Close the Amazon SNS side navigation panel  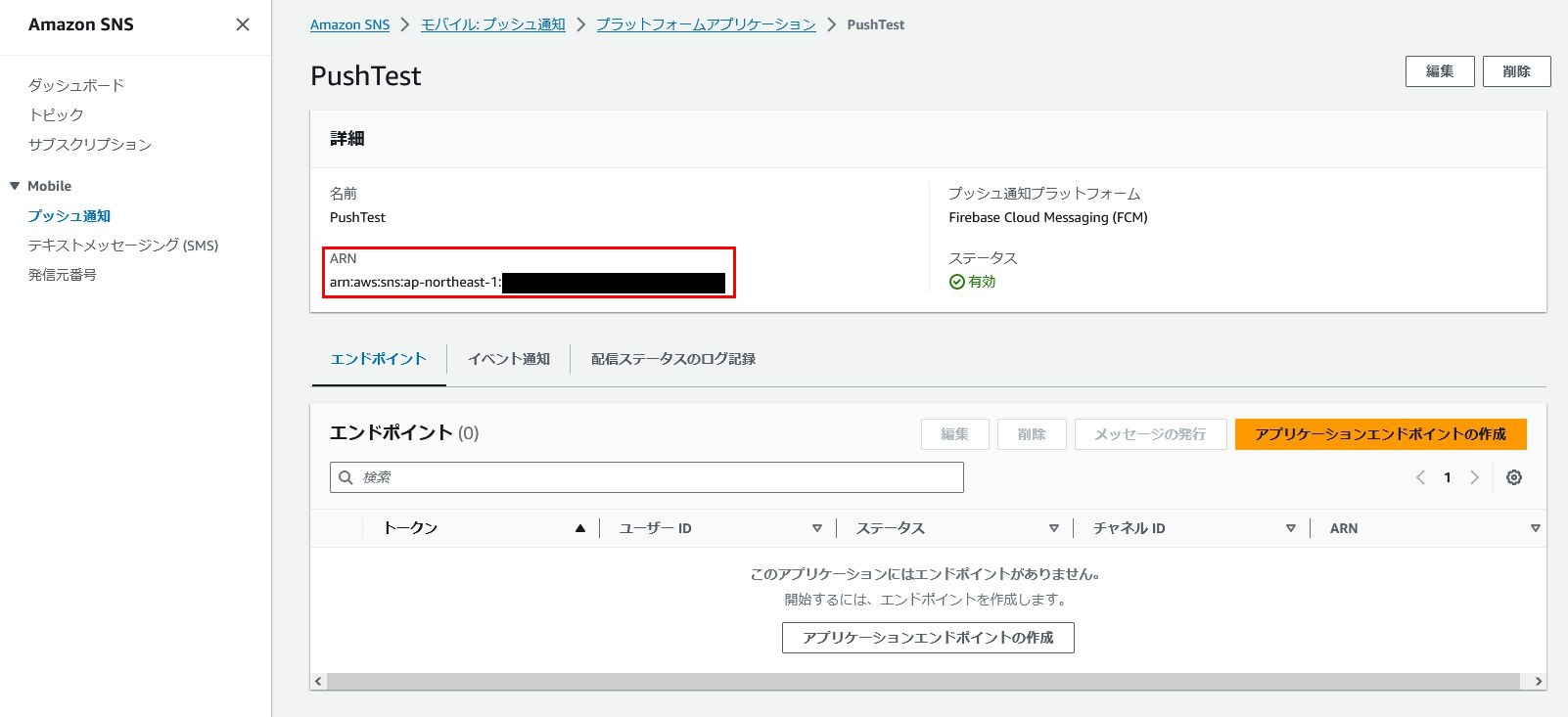[243, 24]
